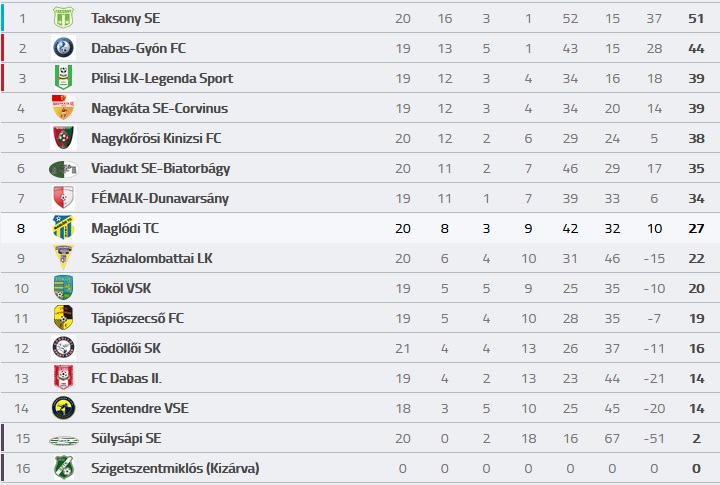
Task: Select the Tápiószecső FC yellow-black crest
Action: (x=63, y=318)
